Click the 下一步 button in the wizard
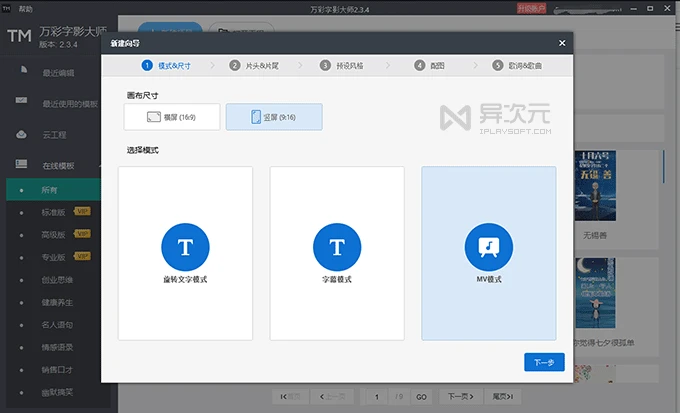This screenshot has width=680, height=413. click(544, 362)
